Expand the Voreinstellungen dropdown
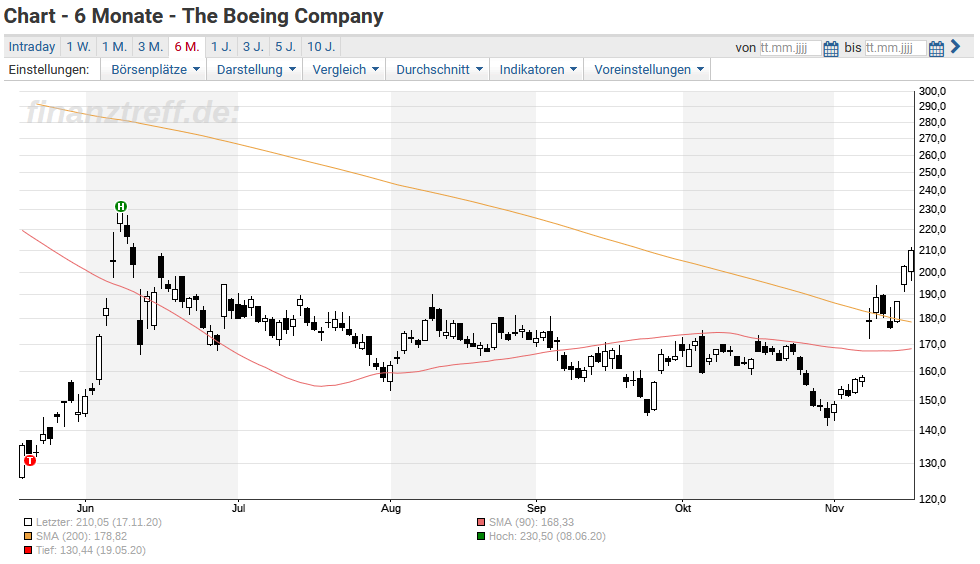Viewport: 980px width, 564px height. pos(648,69)
